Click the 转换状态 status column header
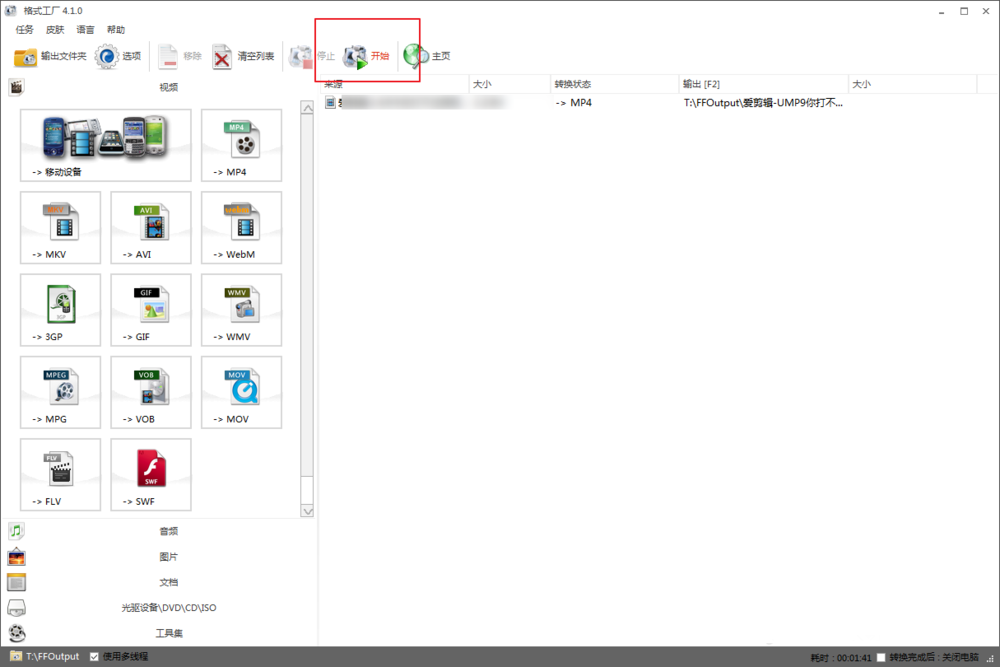Image resolution: width=1000 pixels, height=667 pixels. pos(614,84)
